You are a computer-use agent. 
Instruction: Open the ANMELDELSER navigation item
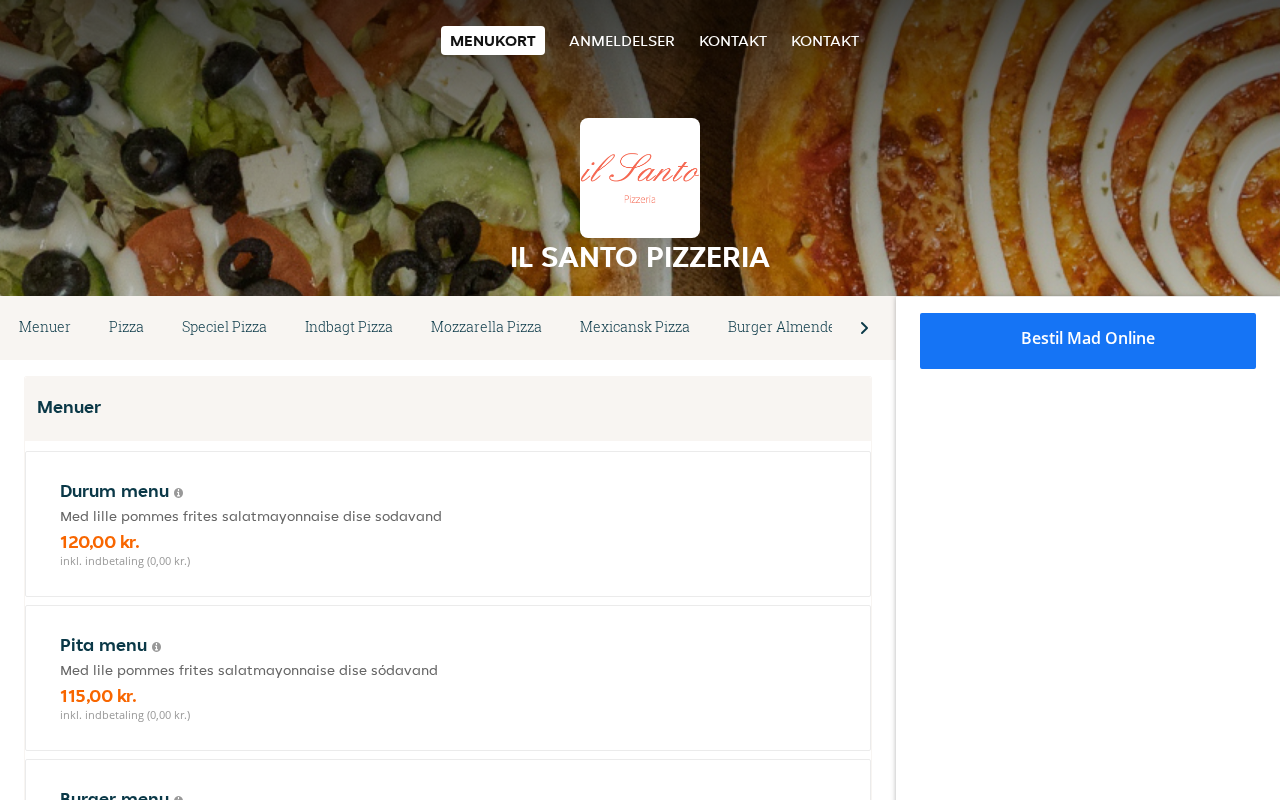click(x=622, y=41)
